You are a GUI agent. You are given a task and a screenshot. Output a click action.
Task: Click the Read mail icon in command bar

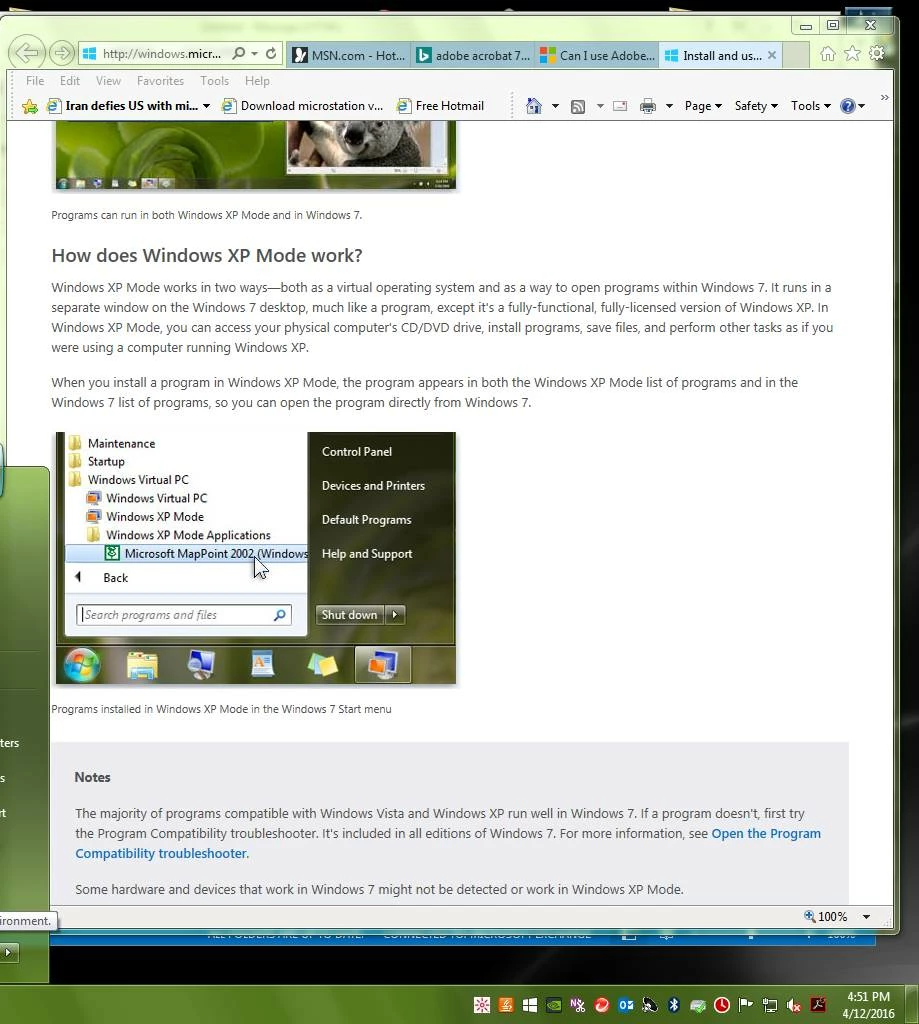pos(620,106)
